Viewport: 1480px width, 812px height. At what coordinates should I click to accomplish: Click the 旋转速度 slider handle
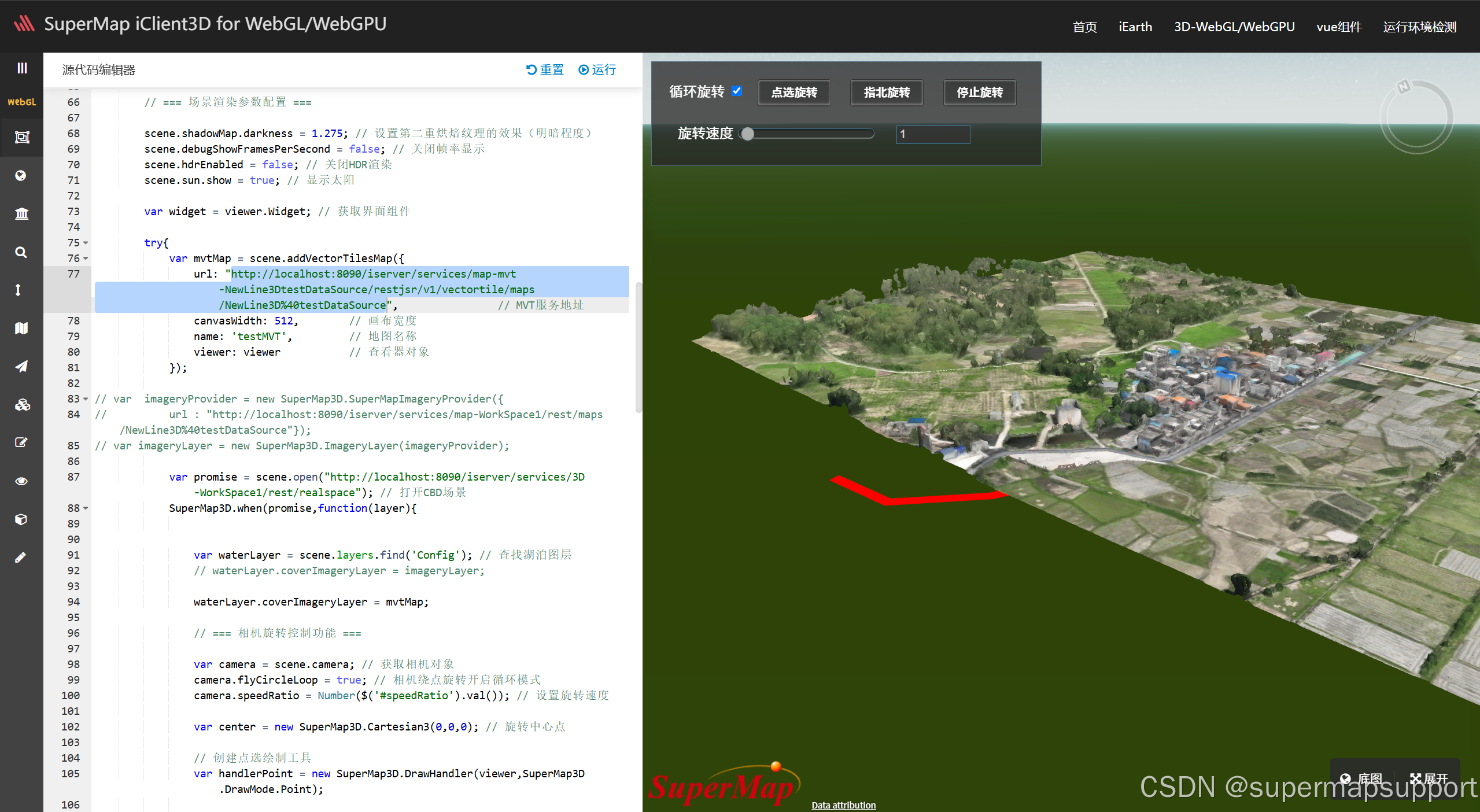(748, 134)
